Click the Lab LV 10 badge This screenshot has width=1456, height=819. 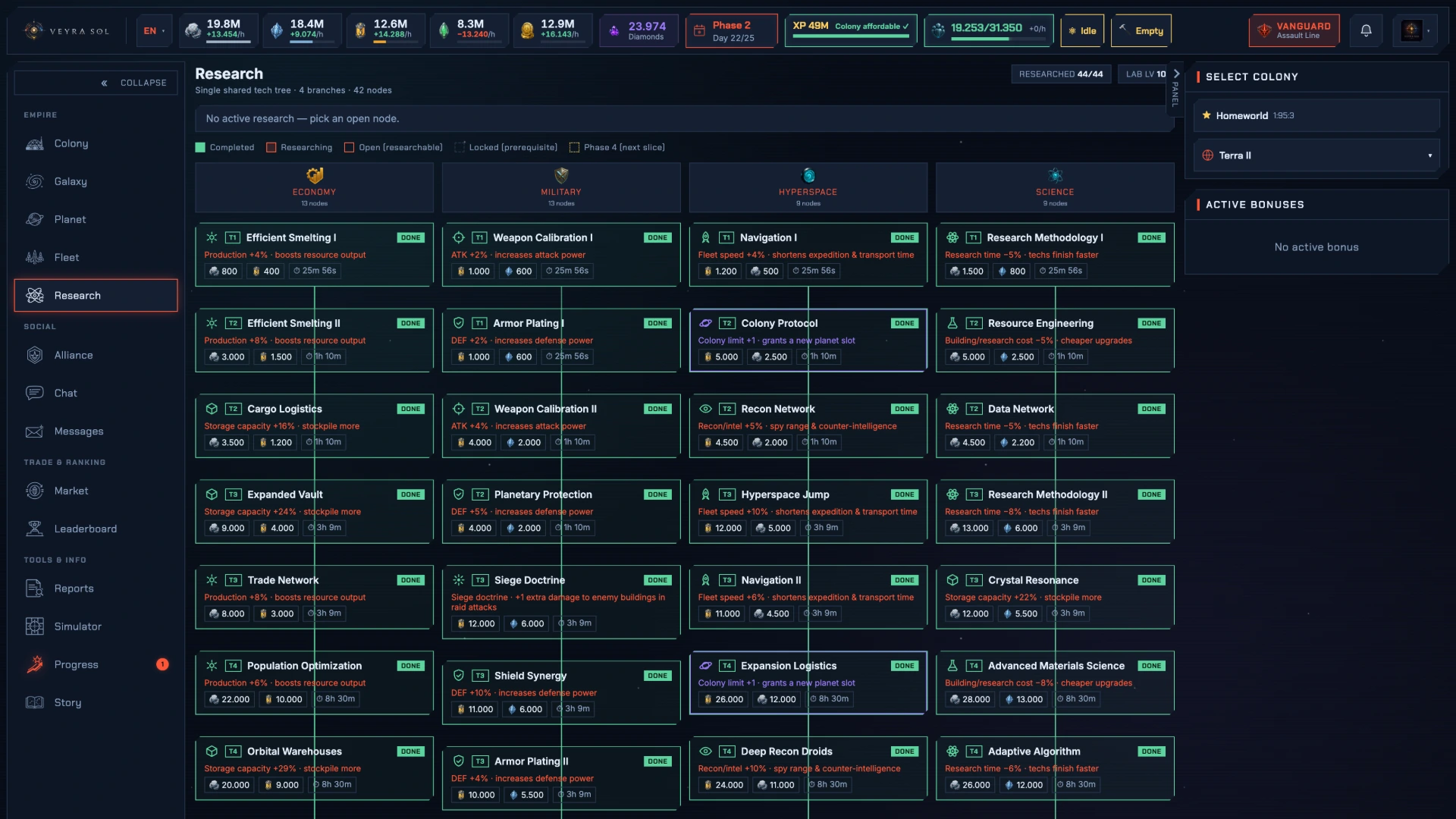pos(1145,74)
